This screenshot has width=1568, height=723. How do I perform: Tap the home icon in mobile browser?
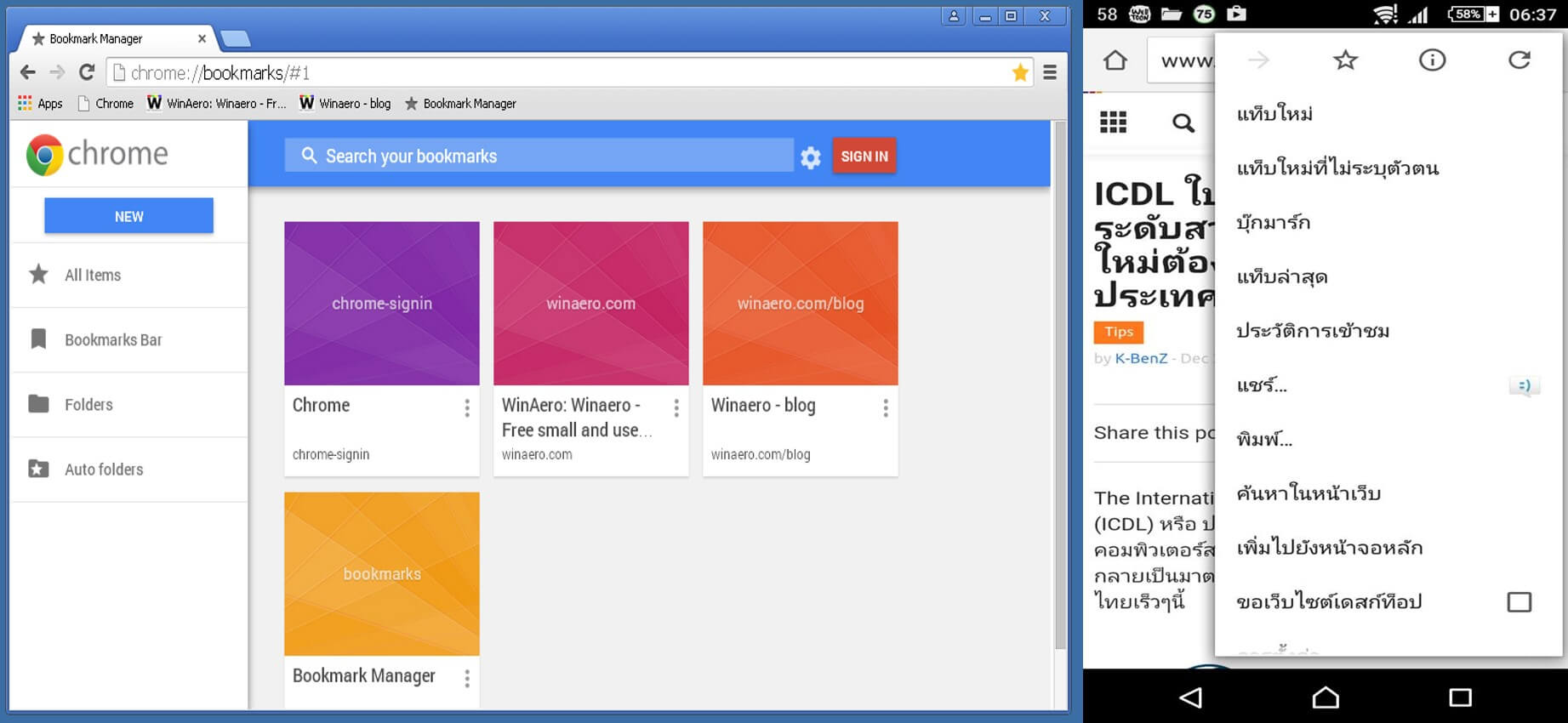tap(1115, 60)
